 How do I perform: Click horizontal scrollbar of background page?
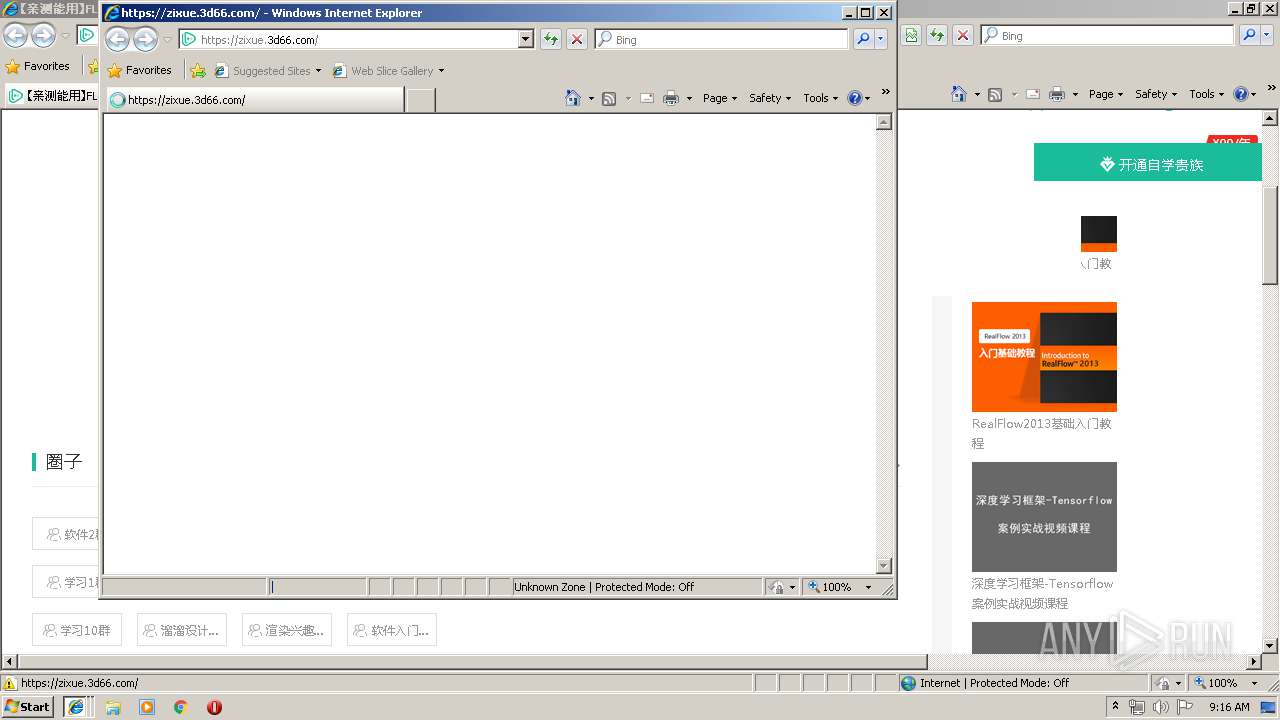click(x=472, y=661)
